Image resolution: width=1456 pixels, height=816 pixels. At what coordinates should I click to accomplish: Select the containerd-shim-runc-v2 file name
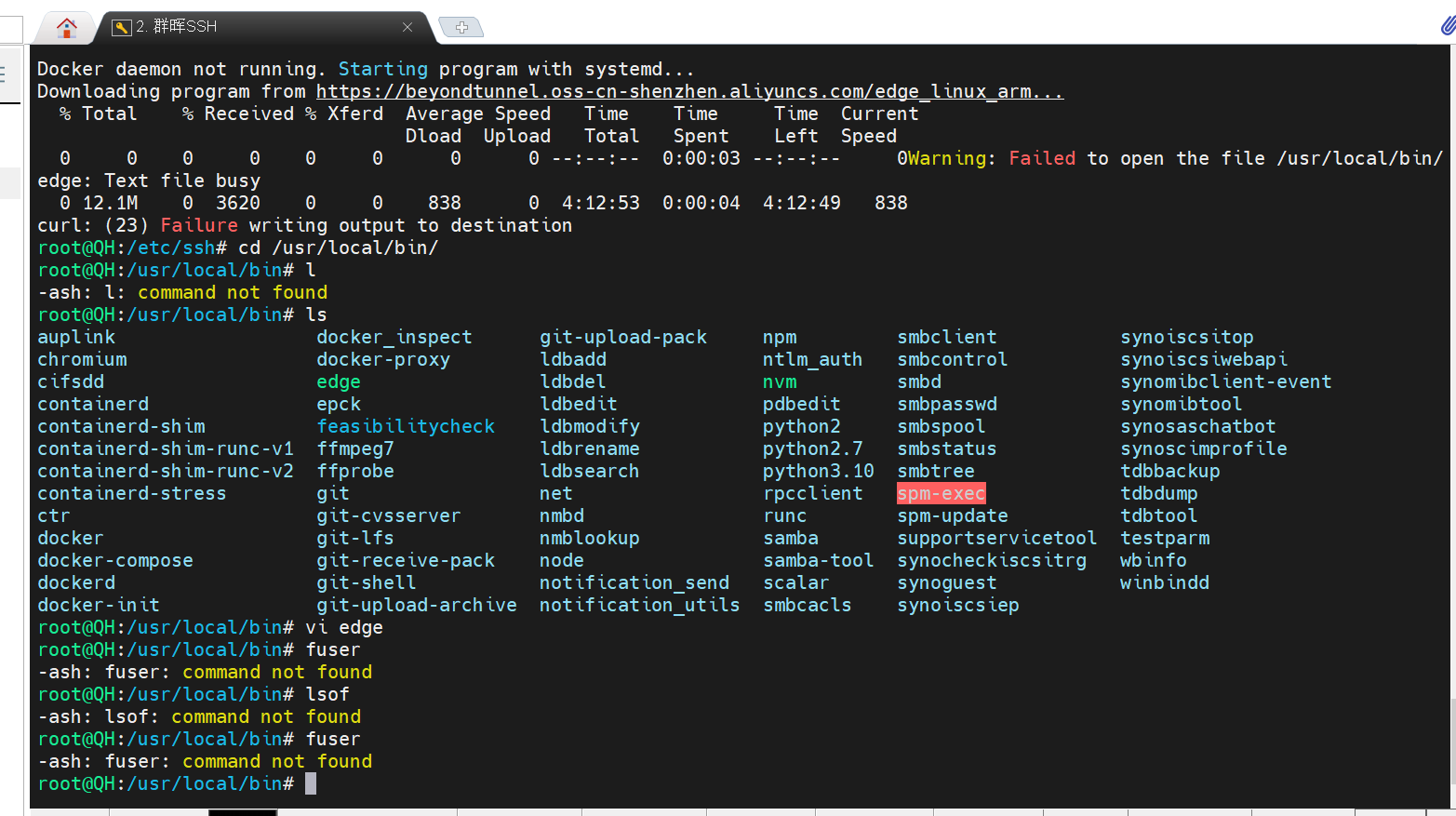[166, 471]
